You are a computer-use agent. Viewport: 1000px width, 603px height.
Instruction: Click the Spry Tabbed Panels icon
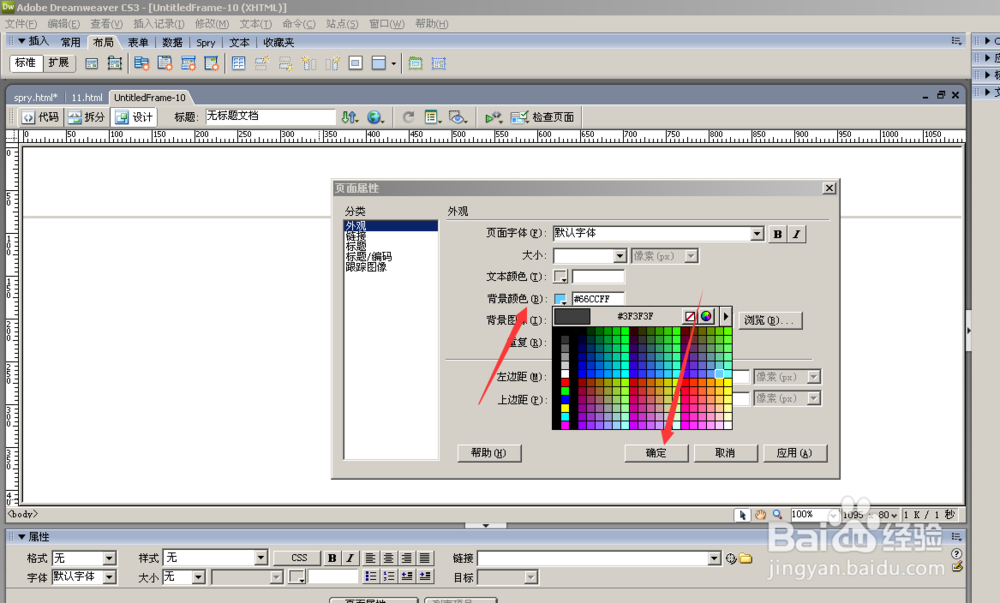click(x=165, y=63)
